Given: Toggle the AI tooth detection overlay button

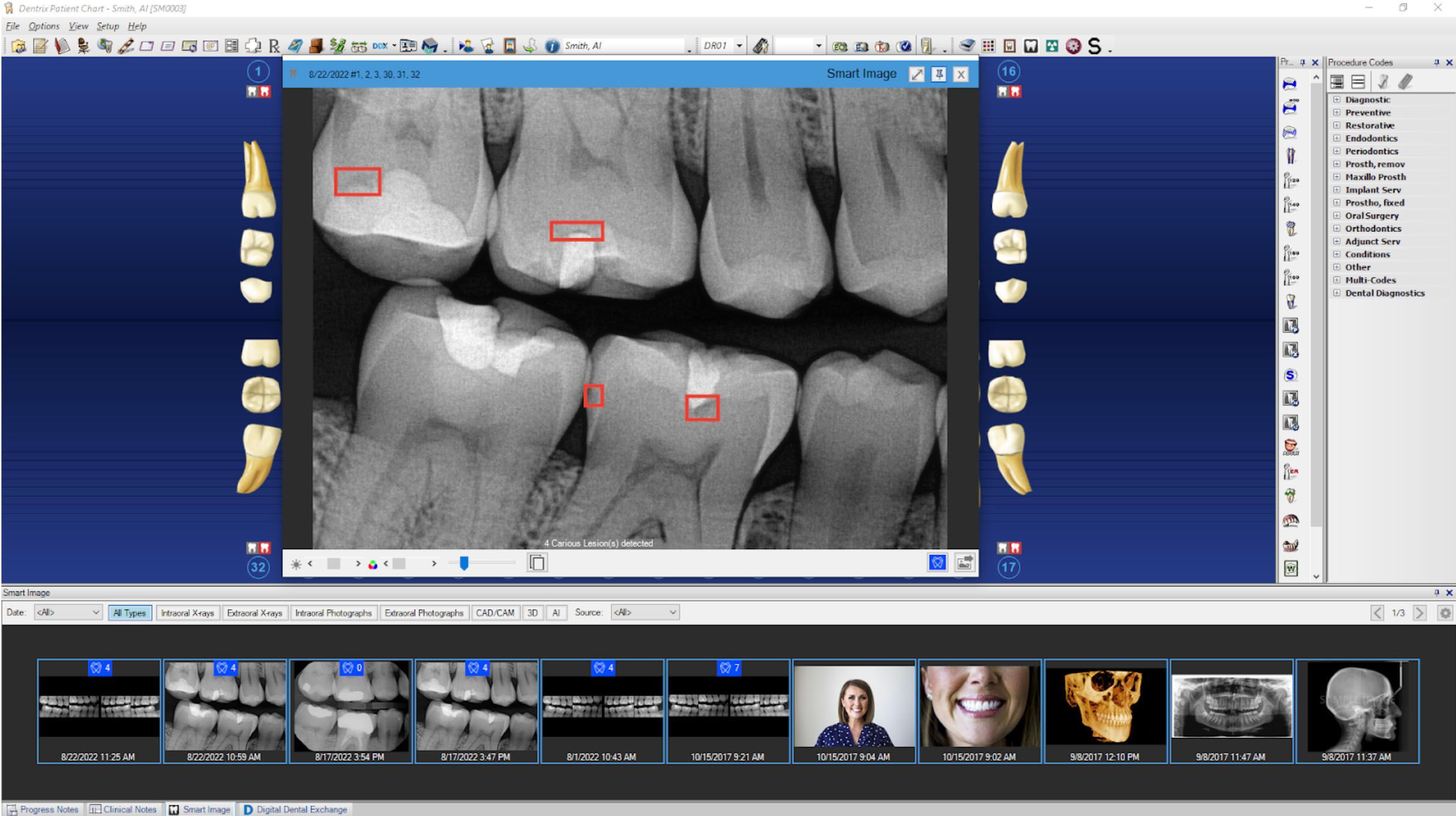Looking at the screenshot, I should (937, 562).
